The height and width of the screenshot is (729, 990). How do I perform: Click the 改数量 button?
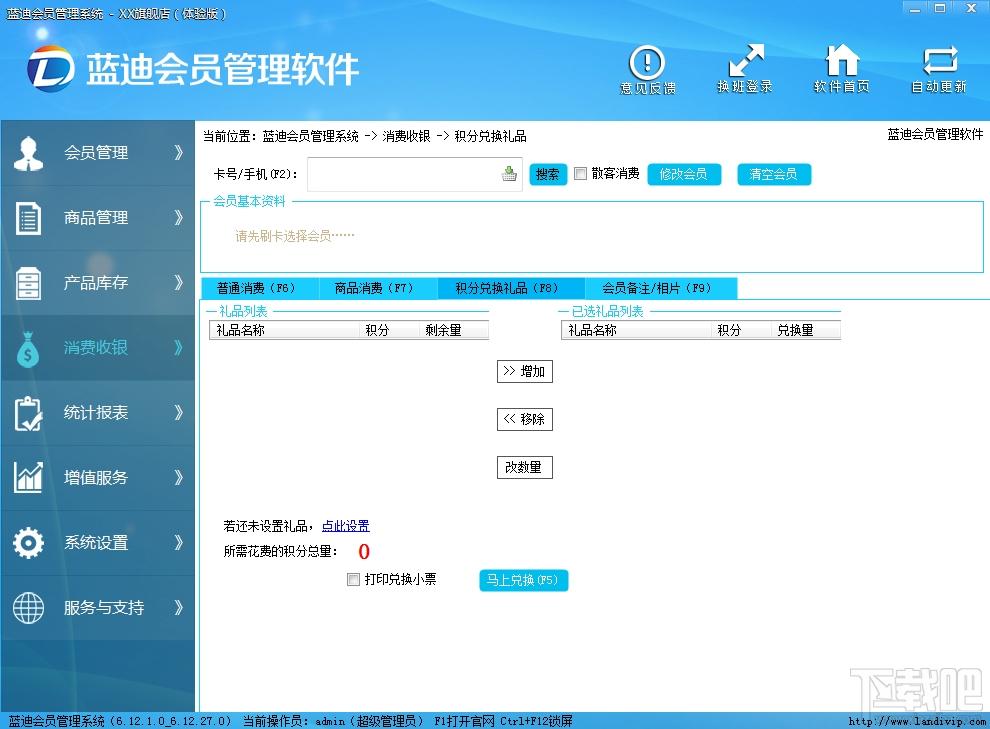point(525,467)
